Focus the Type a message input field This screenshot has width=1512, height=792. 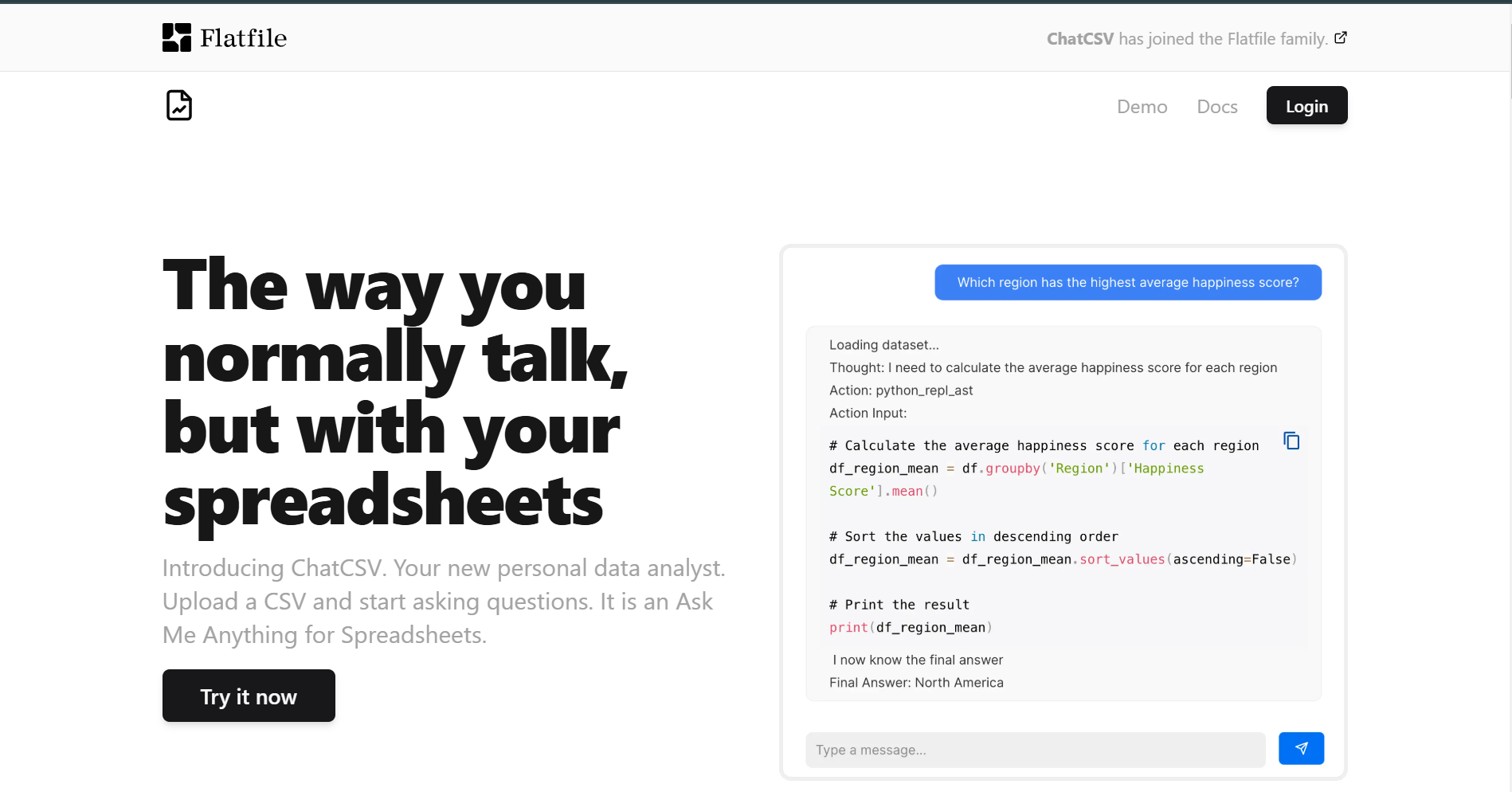click(x=1035, y=750)
